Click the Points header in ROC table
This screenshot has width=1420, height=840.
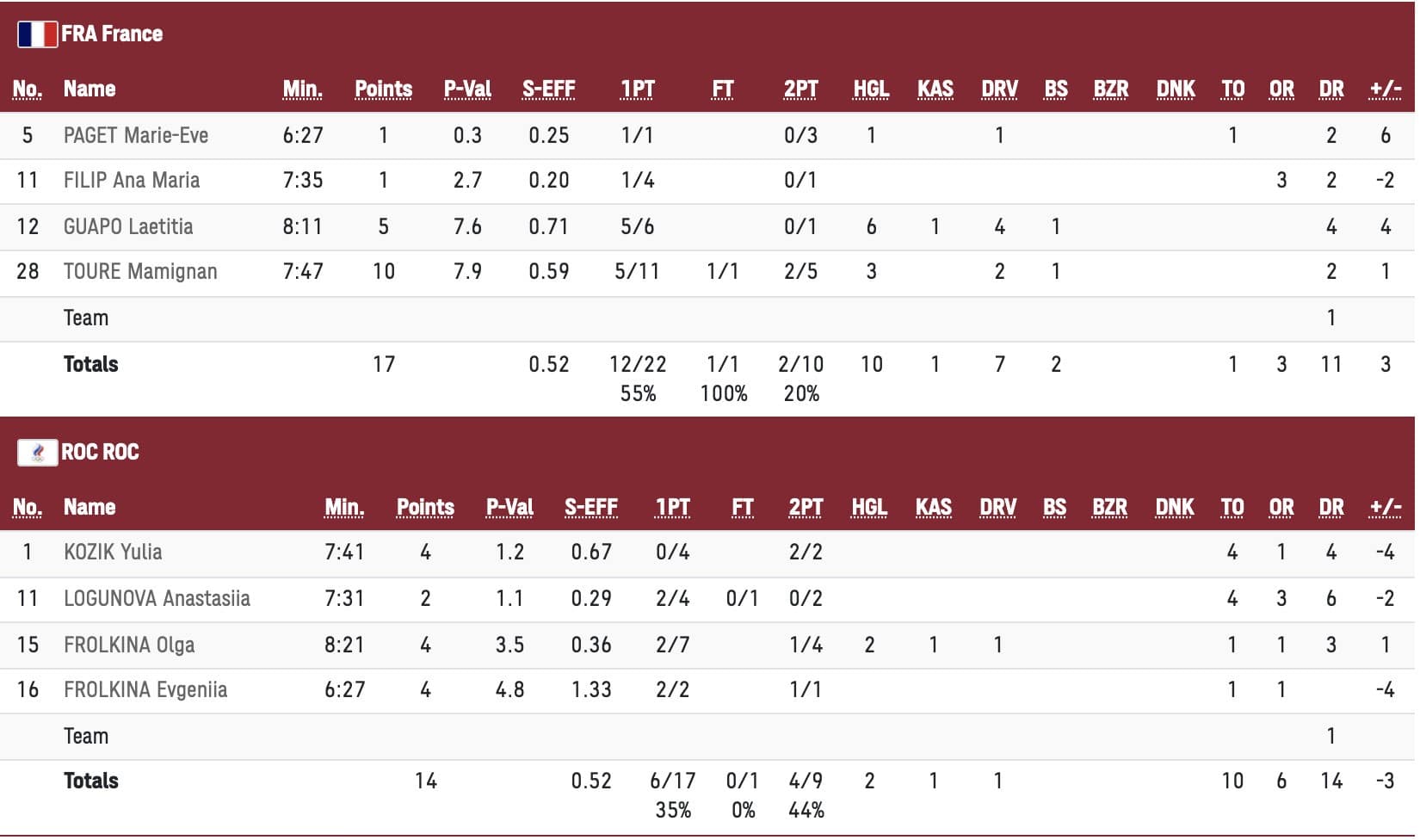pos(425,507)
